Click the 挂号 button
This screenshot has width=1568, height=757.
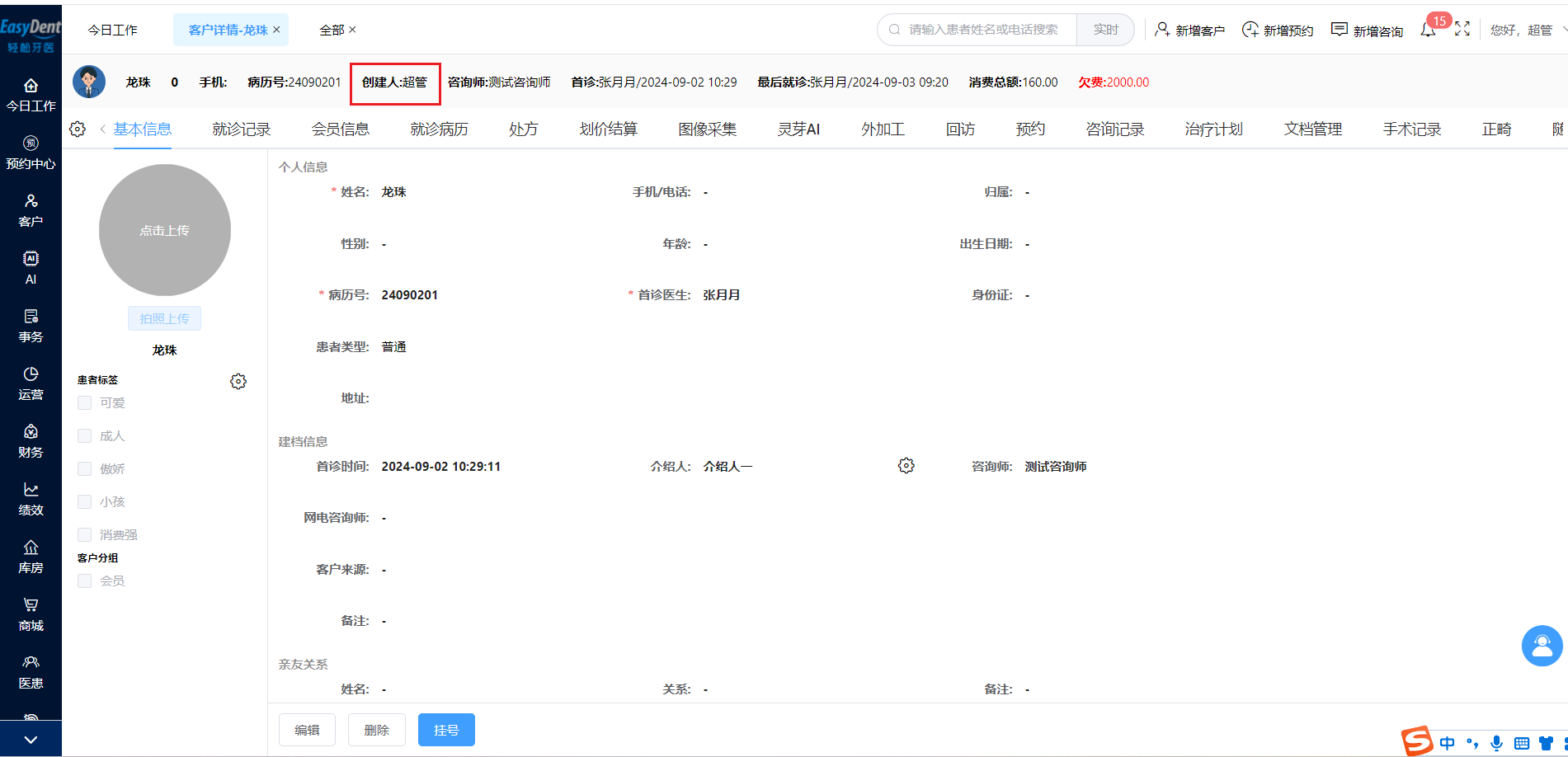coord(446,730)
